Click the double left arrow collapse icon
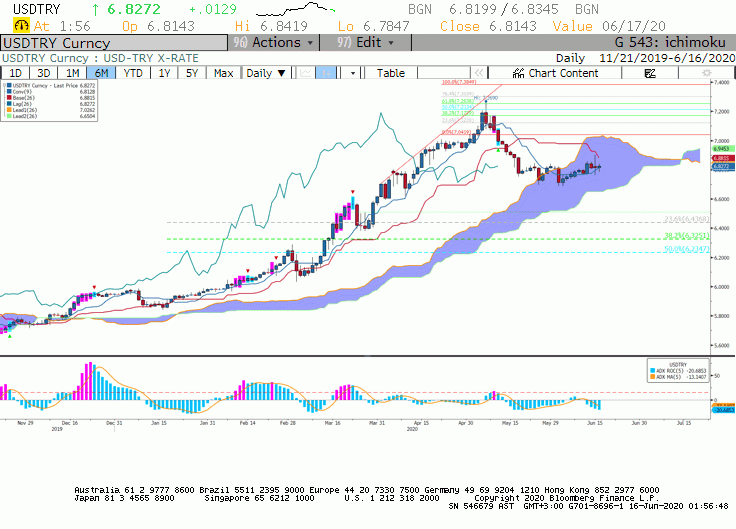Viewport: 736px width, 529px height. (479, 73)
